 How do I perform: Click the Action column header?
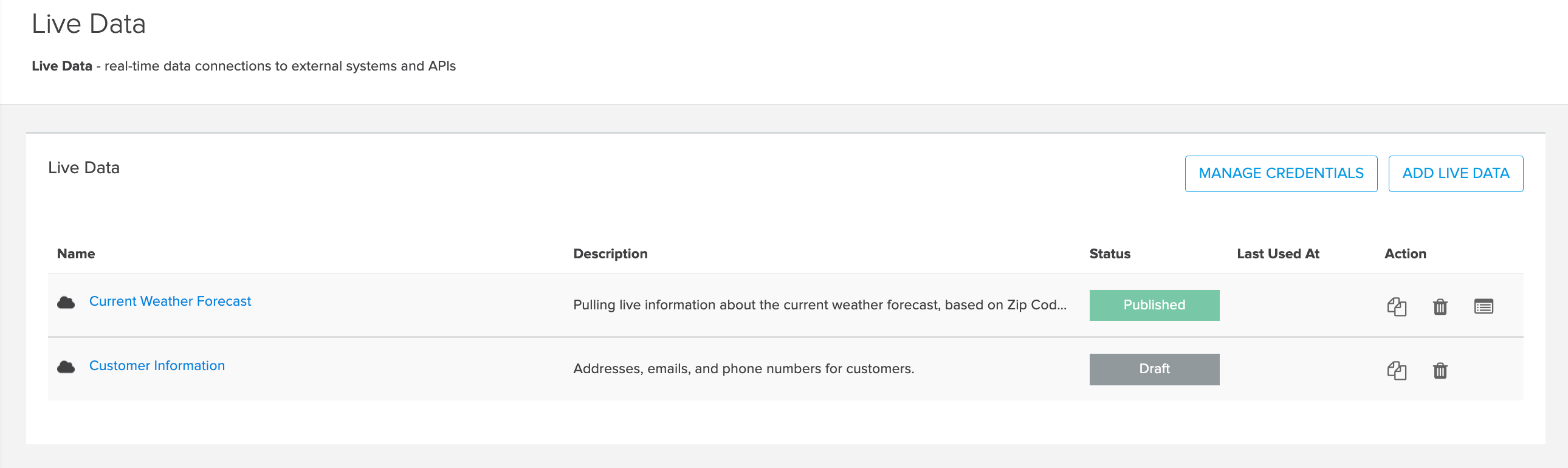[x=1405, y=254]
